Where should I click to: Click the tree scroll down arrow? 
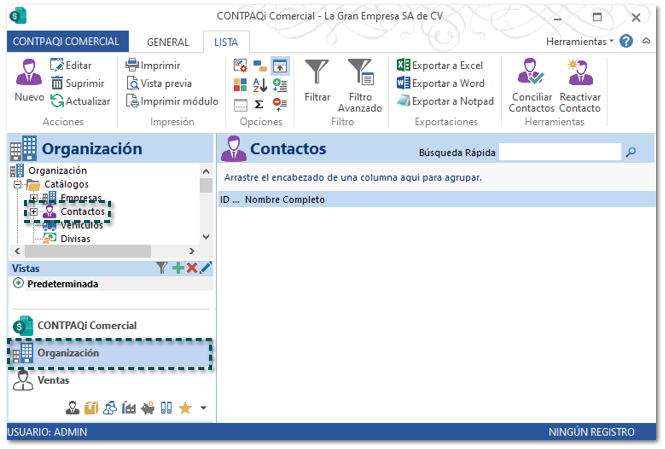[x=206, y=237]
